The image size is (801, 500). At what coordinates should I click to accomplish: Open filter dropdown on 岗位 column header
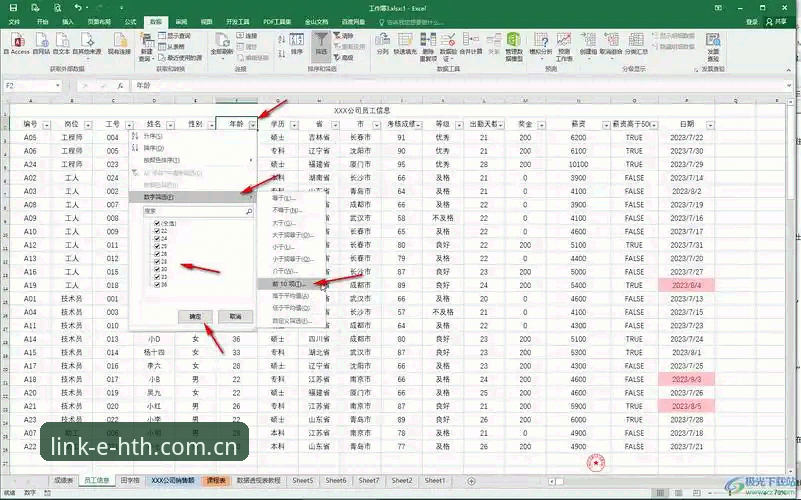(88, 125)
